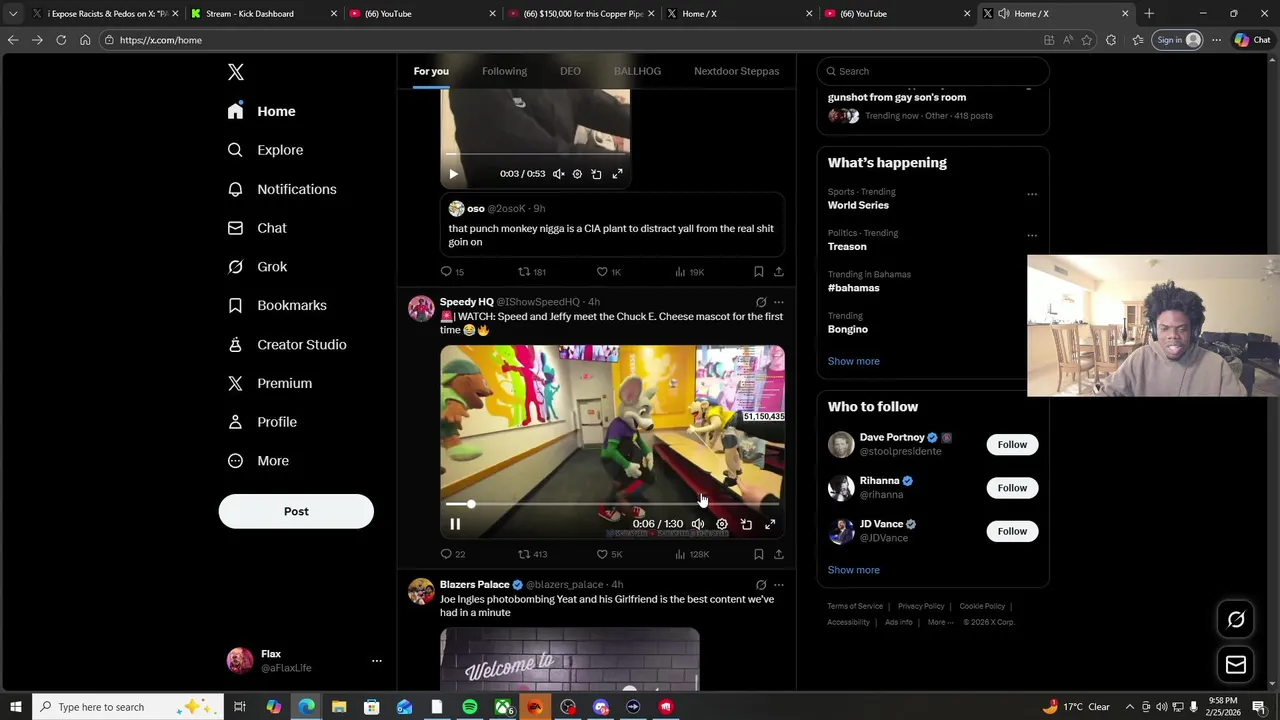Viewport: 1280px width, 720px height.
Task: Open the browser tab list dropdown
Action: [13, 14]
